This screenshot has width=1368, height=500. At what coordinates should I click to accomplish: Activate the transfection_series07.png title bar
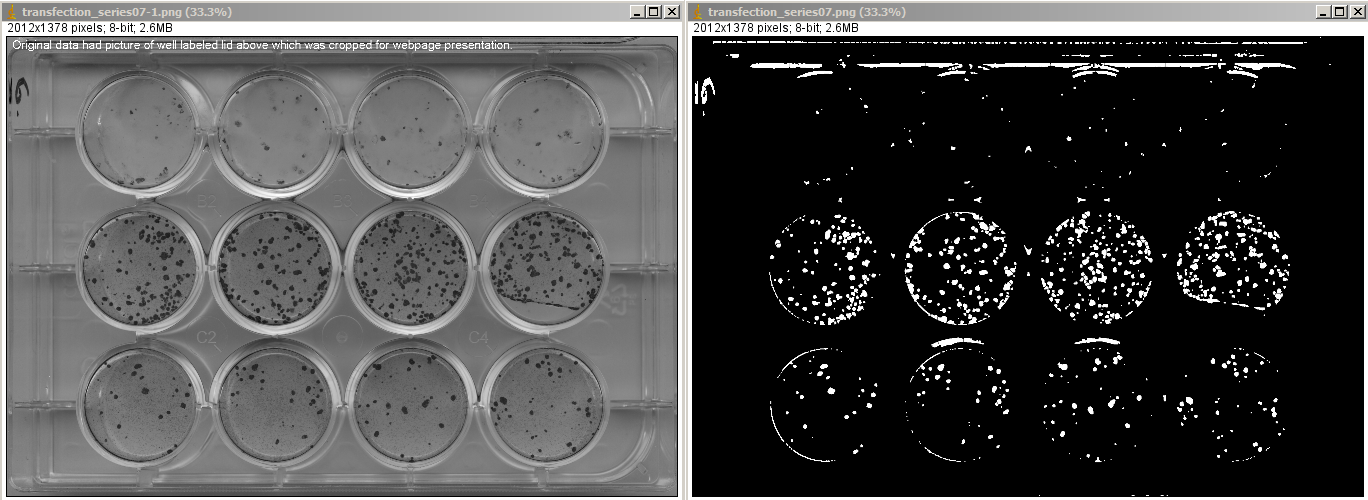[x=1000, y=11]
